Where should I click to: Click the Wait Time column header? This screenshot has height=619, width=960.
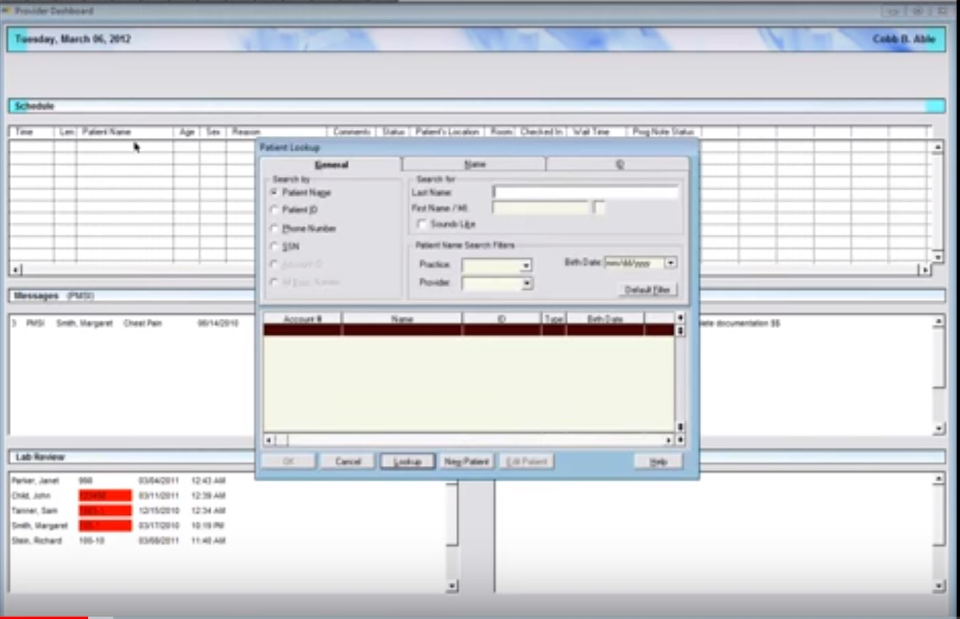coord(596,132)
